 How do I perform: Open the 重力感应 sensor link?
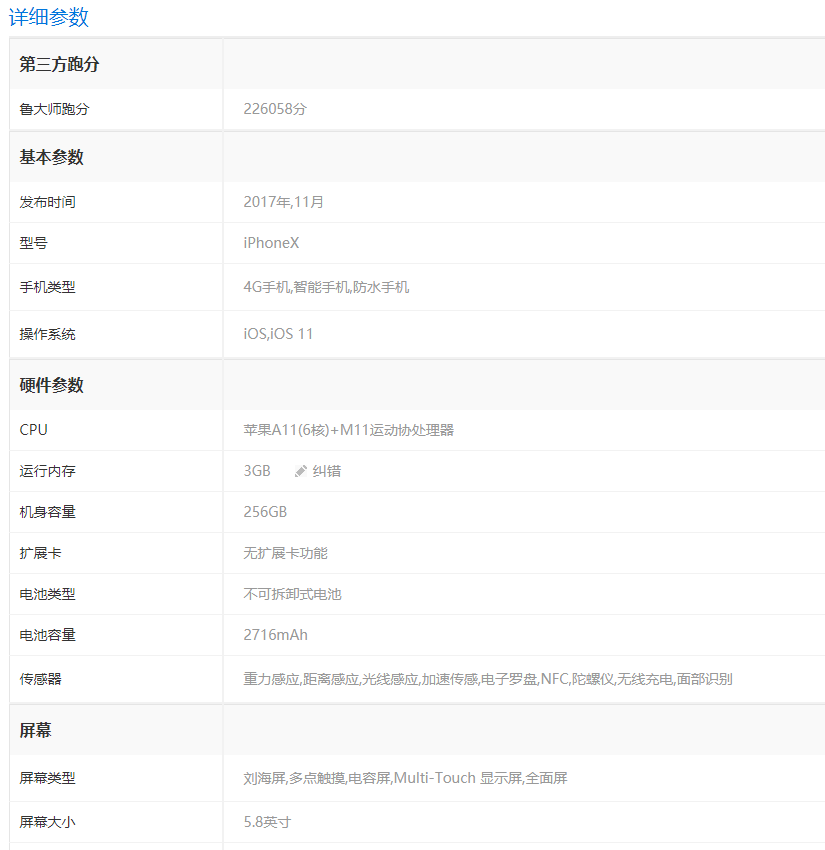pos(271,679)
